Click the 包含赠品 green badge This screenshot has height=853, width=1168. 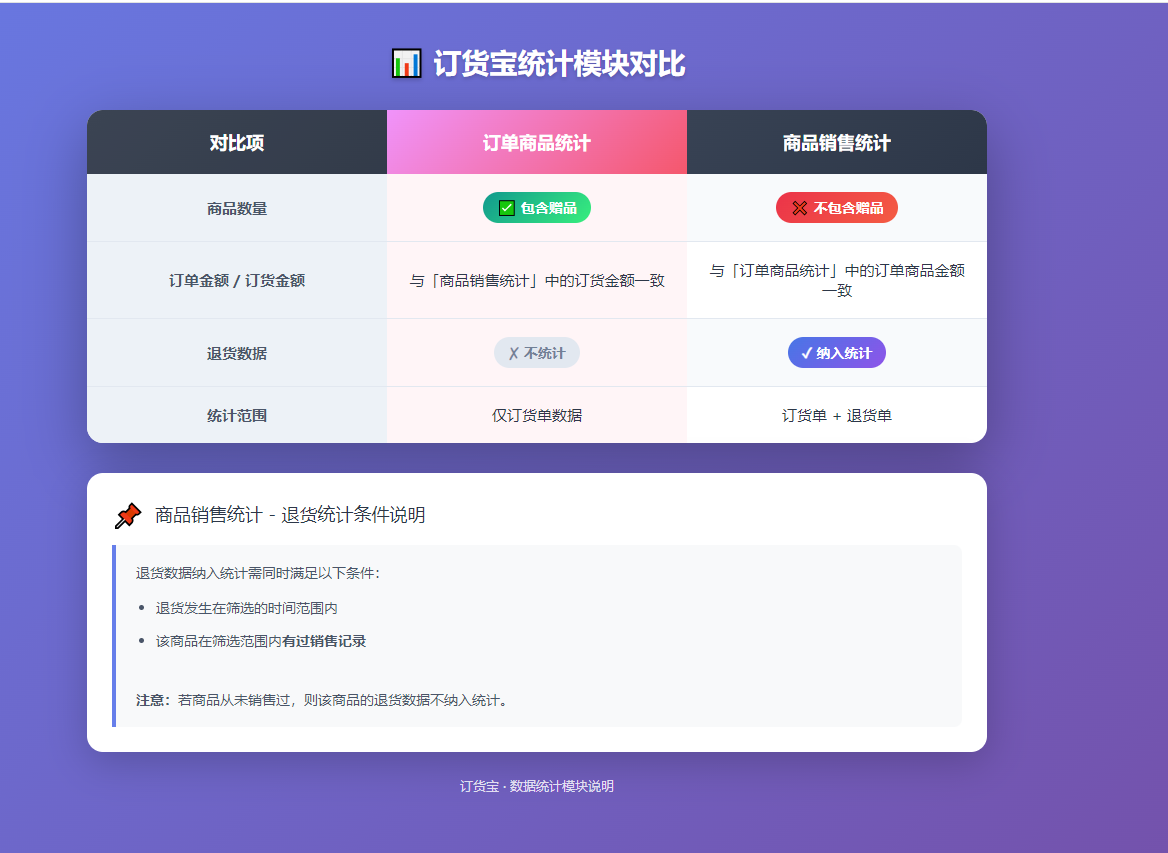[537, 208]
